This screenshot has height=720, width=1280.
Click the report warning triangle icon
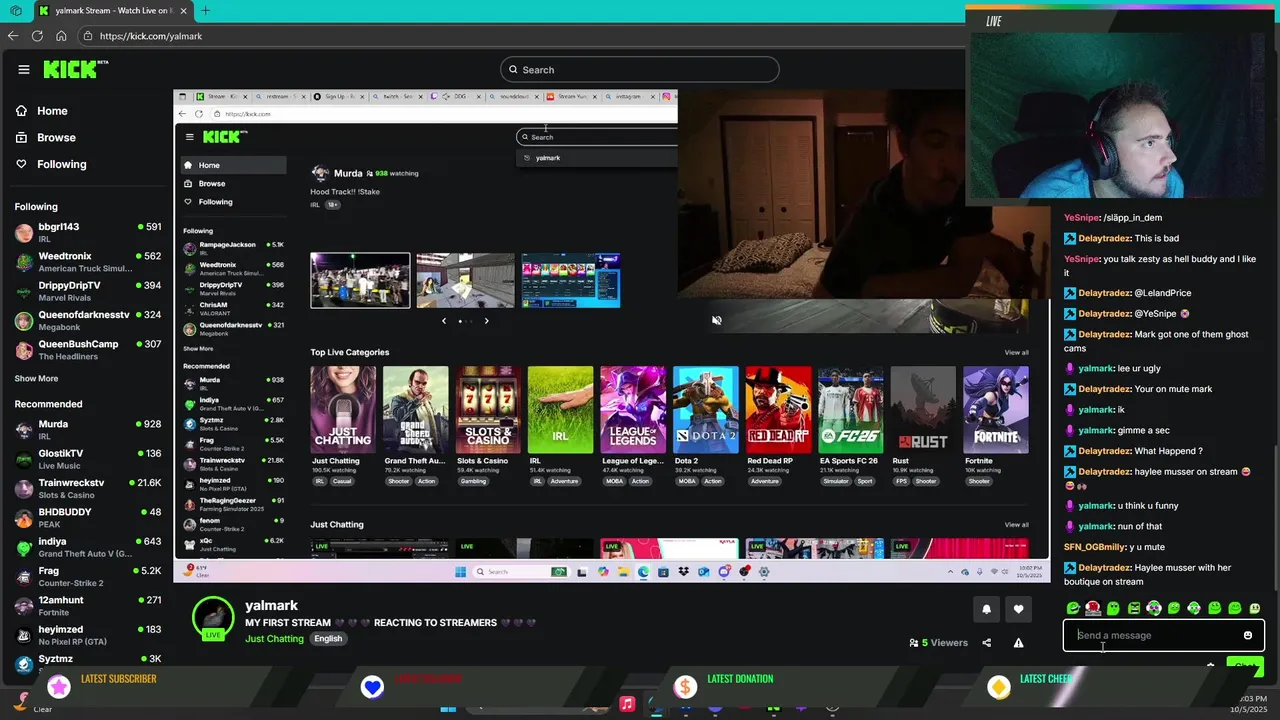click(x=1018, y=643)
